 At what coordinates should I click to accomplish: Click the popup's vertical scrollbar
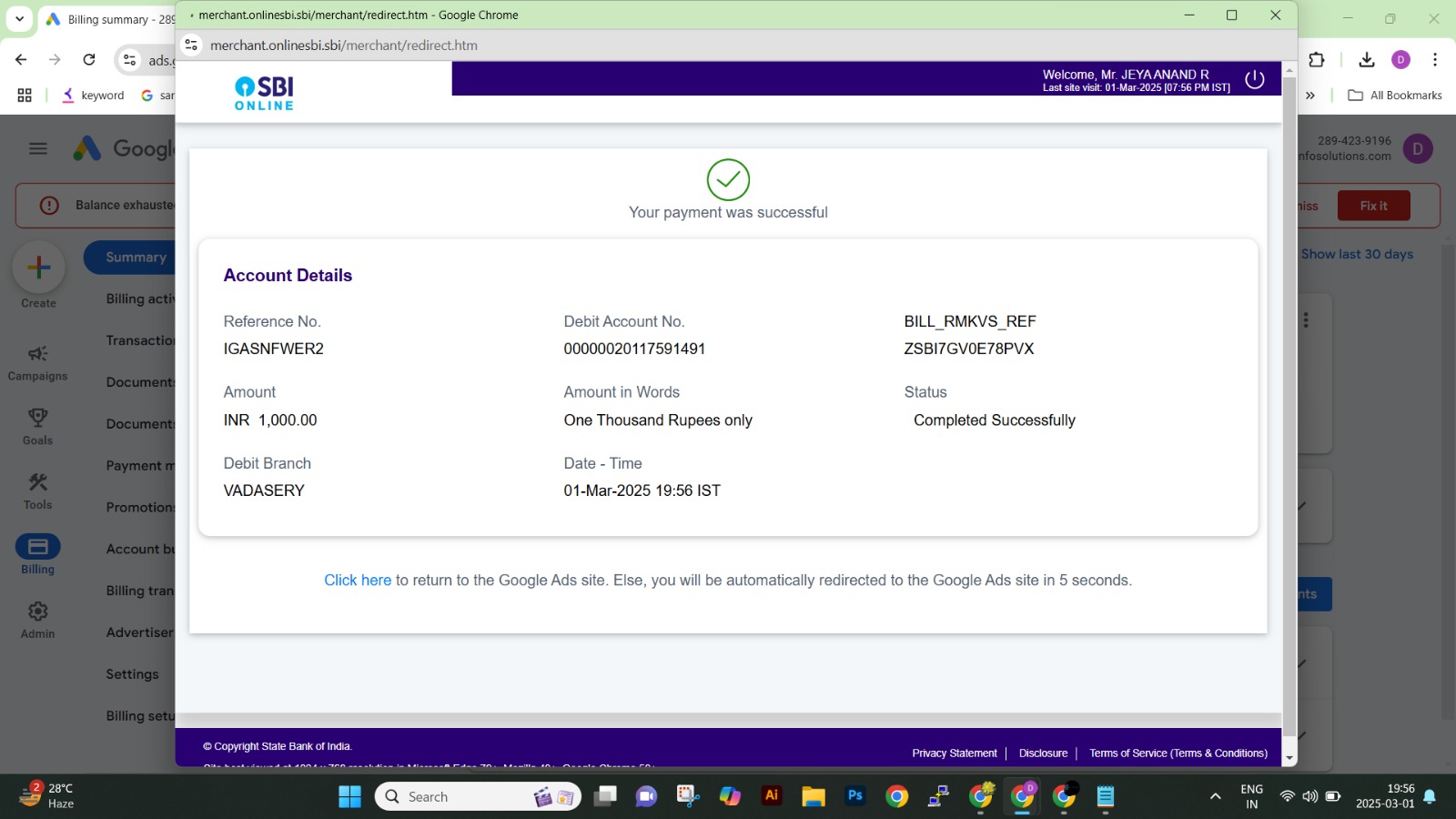[x=1289, y=409]
